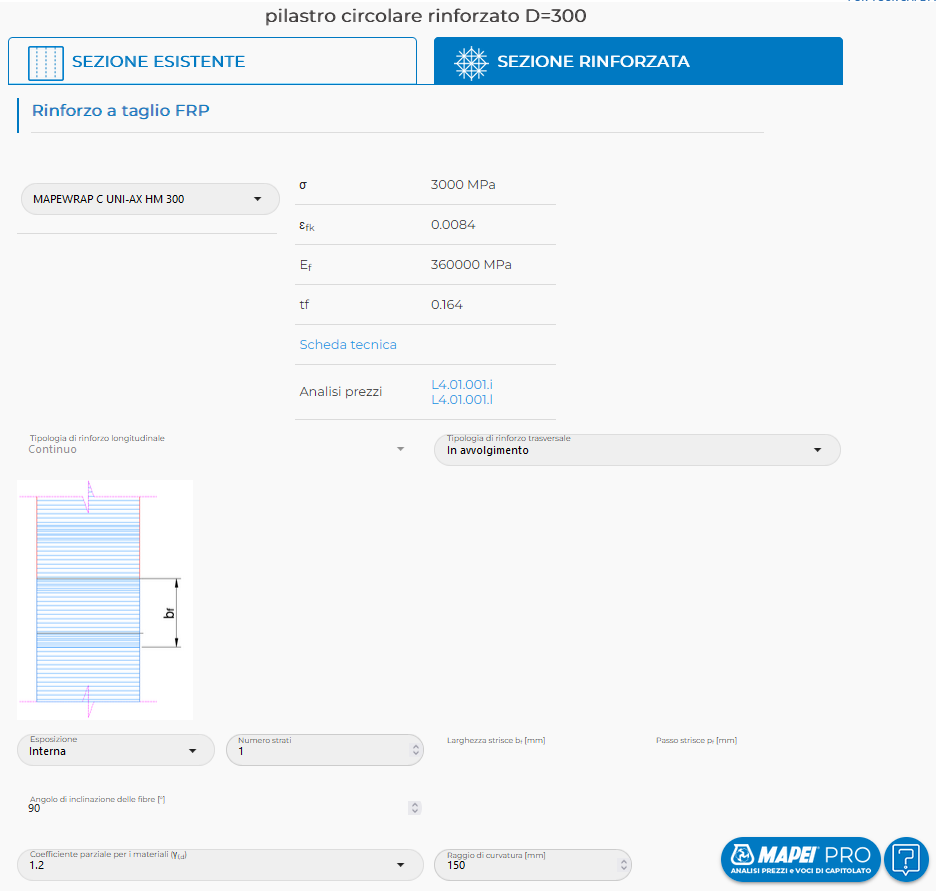Click the reinforced section snowflake icon

tap(471, 63)
